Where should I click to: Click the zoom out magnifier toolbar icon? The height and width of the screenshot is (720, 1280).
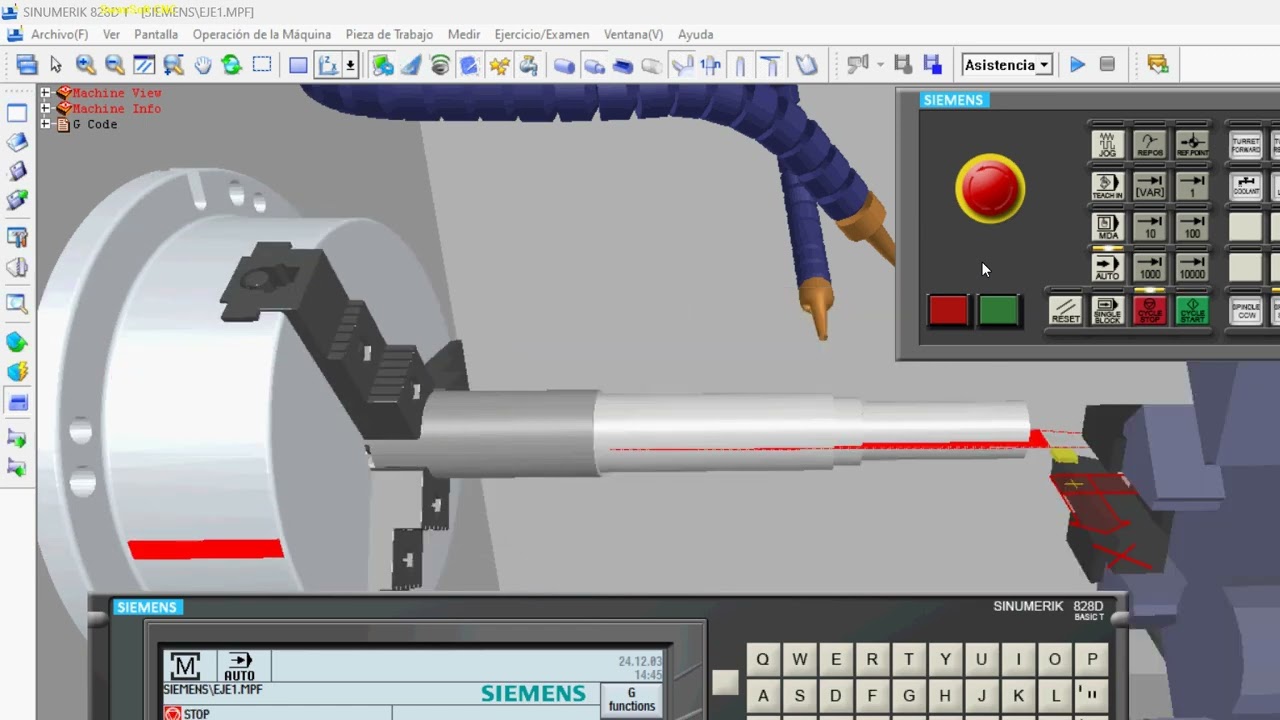click(x=115, y=65)
